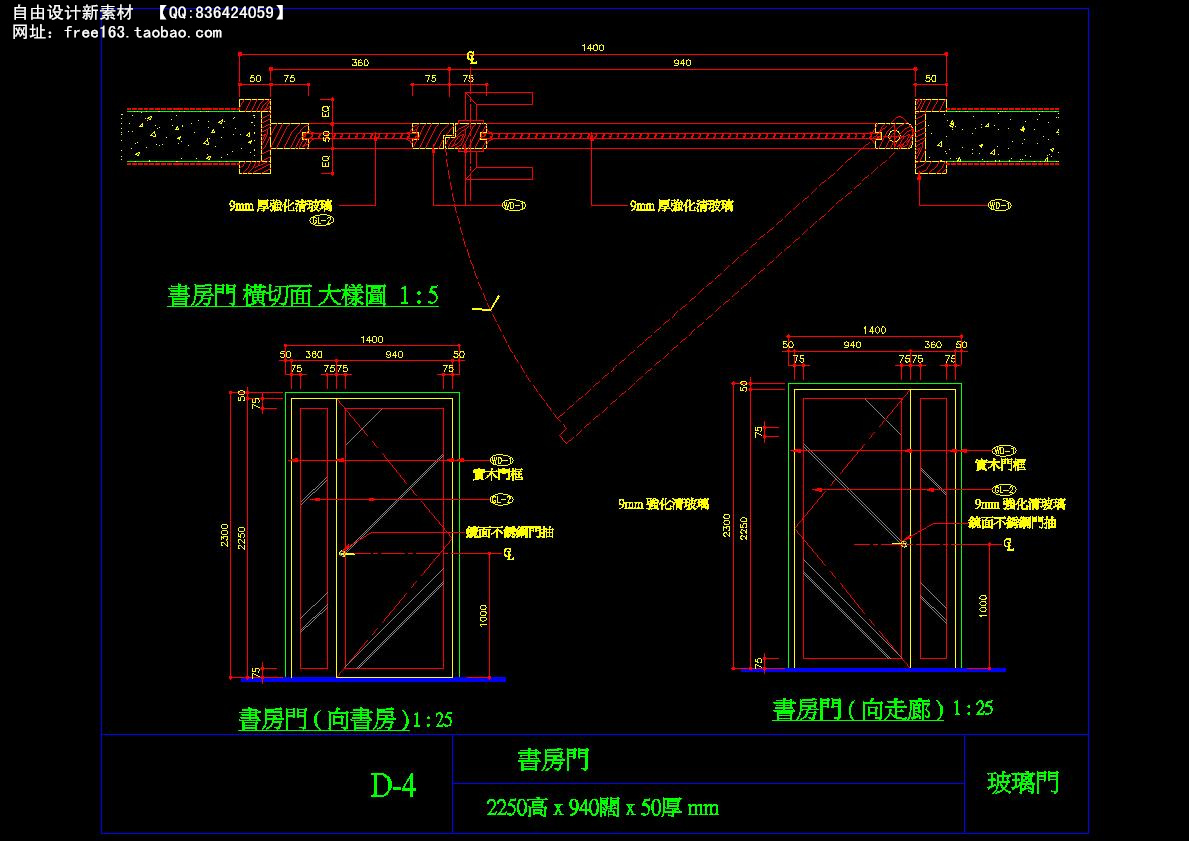Select '實木門框' label in the 向走廊 elevation
This screenshot has height=841, width=1189.
tap(1000, 464)
